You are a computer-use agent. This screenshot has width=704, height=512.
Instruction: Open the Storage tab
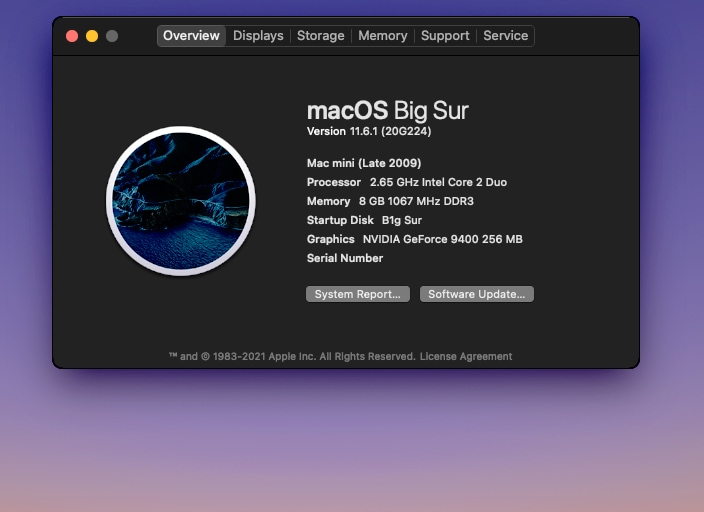coord(321,36)
